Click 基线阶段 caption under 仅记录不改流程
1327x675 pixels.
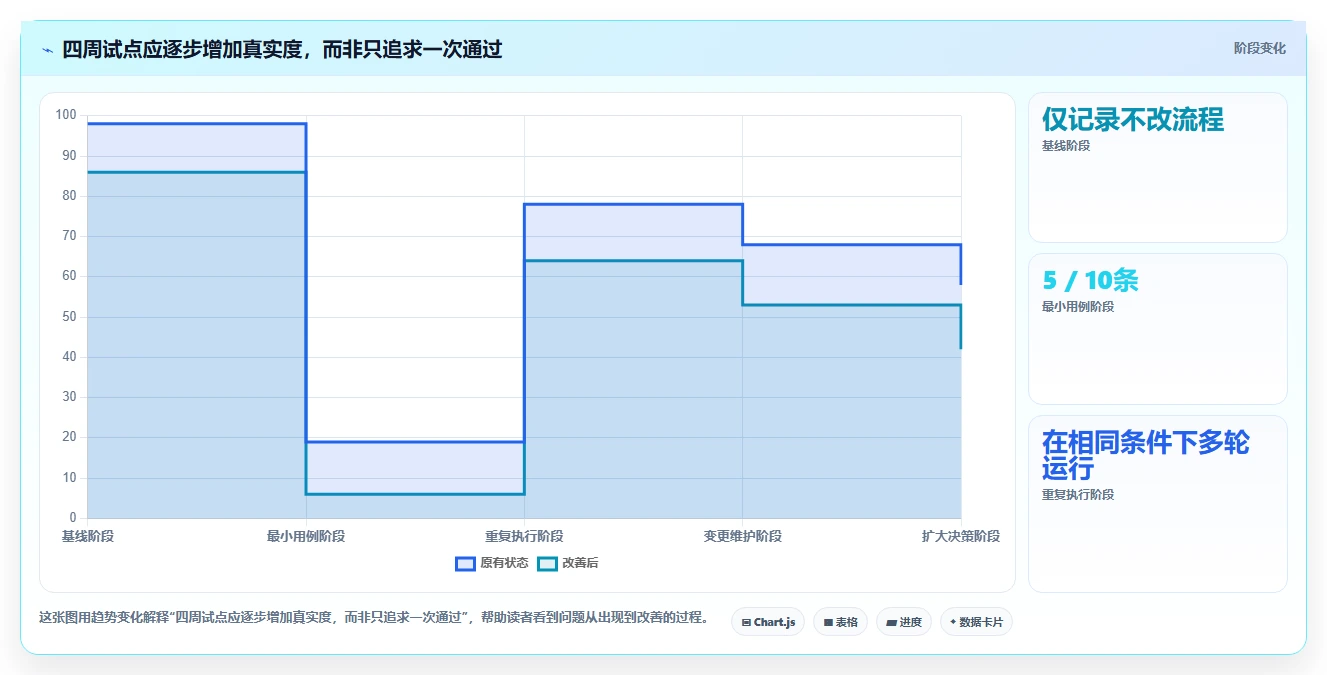1066,145
